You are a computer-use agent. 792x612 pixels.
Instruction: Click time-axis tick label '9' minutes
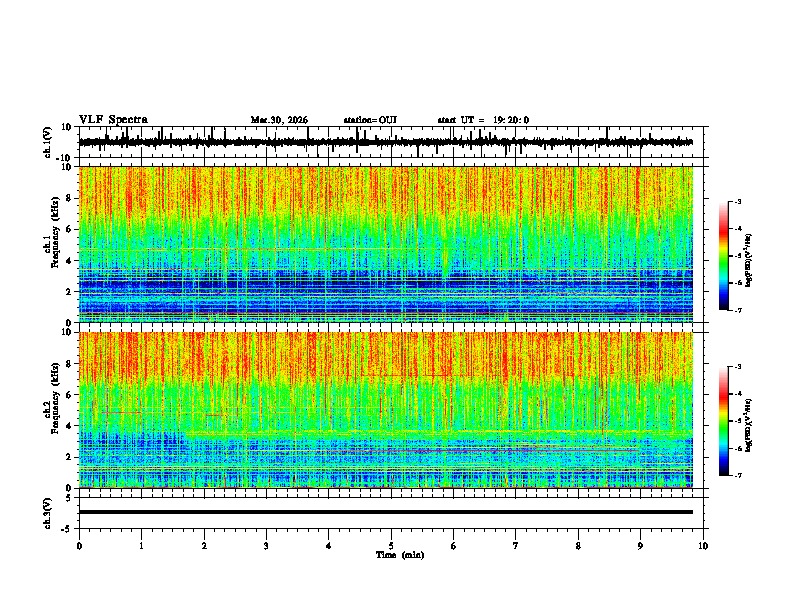pyautogui.click(x=640, y=546)
